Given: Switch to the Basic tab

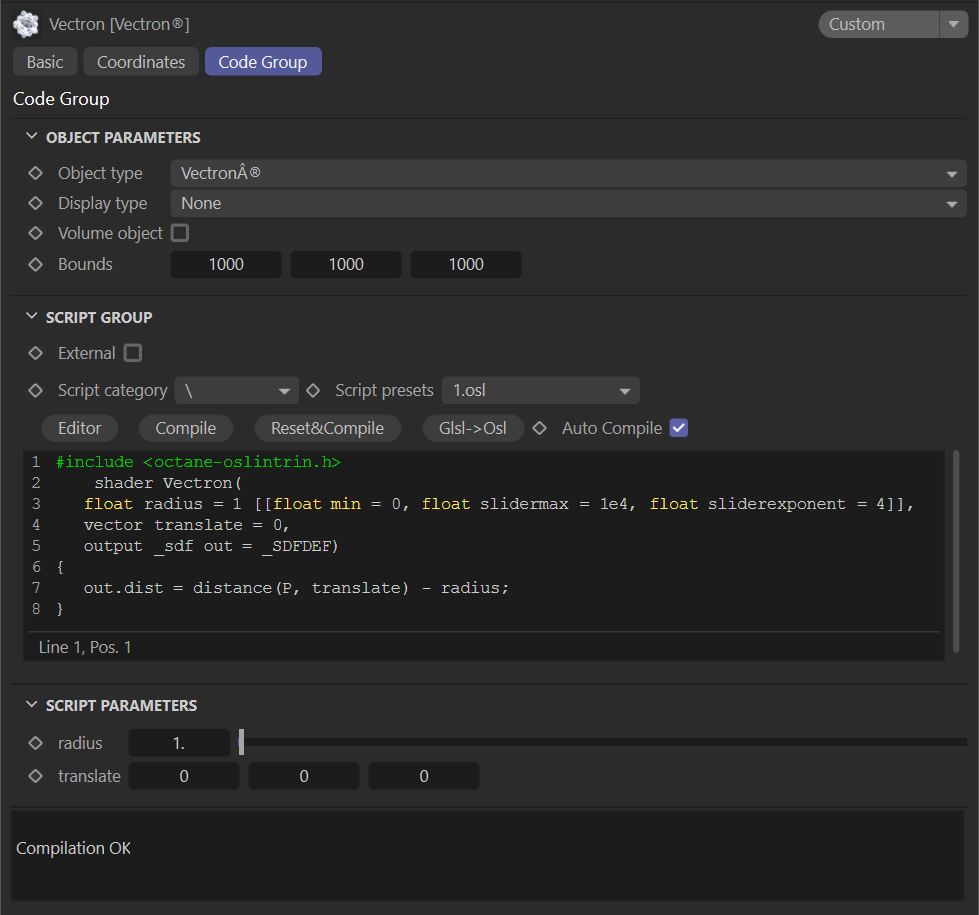Looking at the screenshot, I should [45, 62].
